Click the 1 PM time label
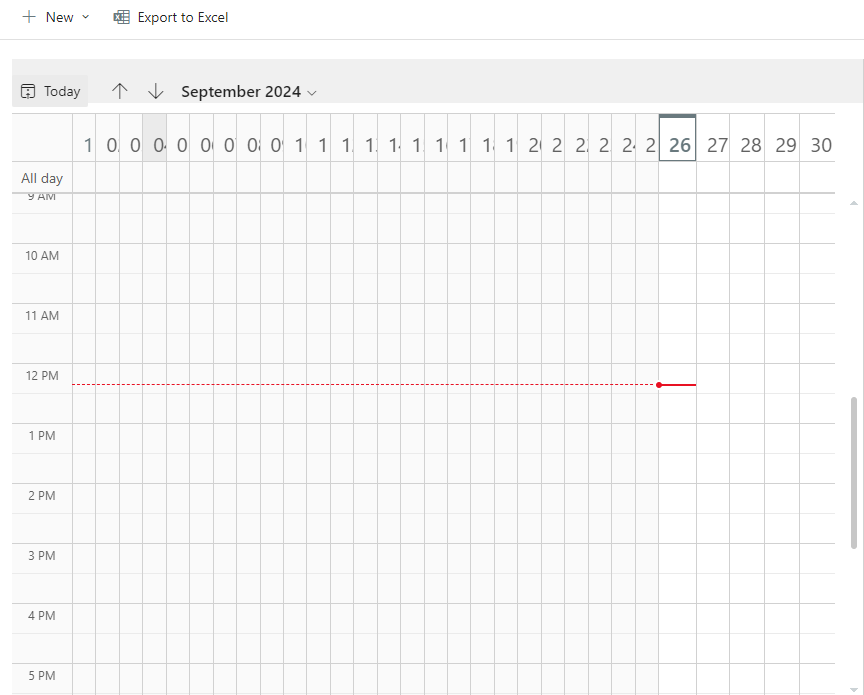The height and width of the screenshot is (695, 864). pyautogui.click(x=42, y=436)
